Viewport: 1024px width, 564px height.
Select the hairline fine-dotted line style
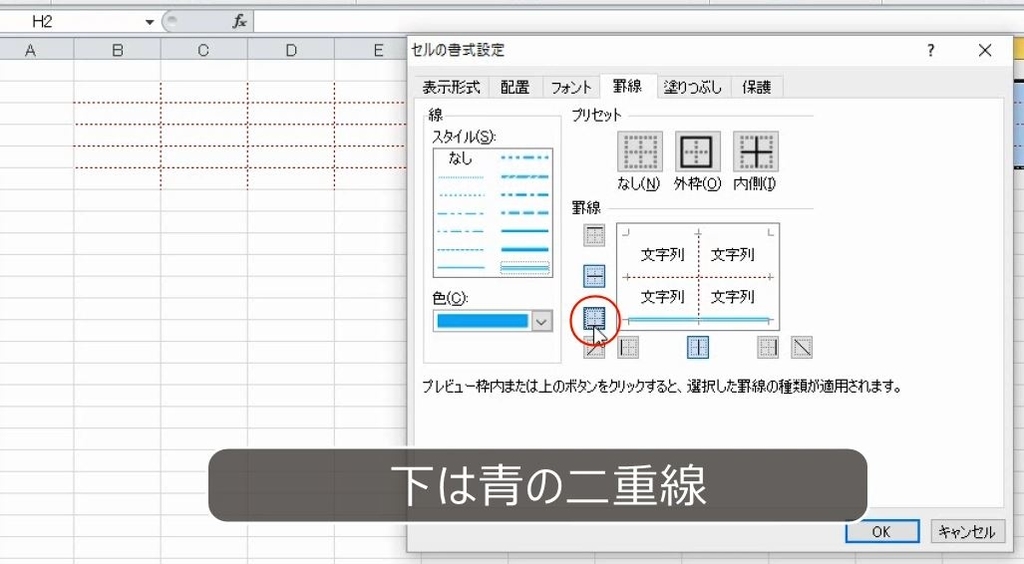461,177
